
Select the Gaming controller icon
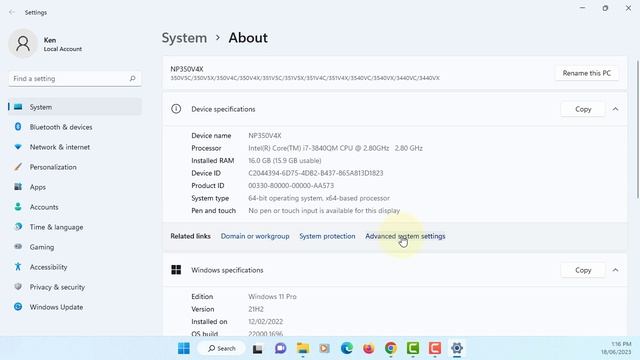(x=18, y=247)
